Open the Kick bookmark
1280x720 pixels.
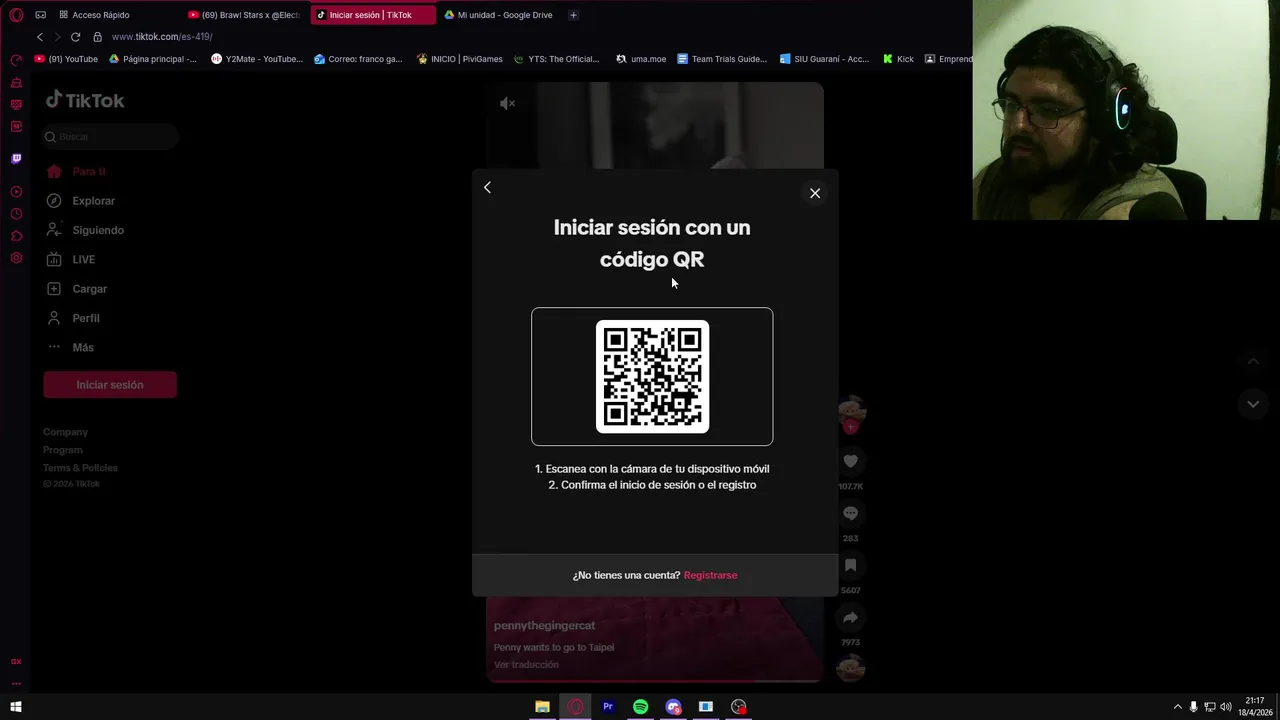tap(898, 59)
